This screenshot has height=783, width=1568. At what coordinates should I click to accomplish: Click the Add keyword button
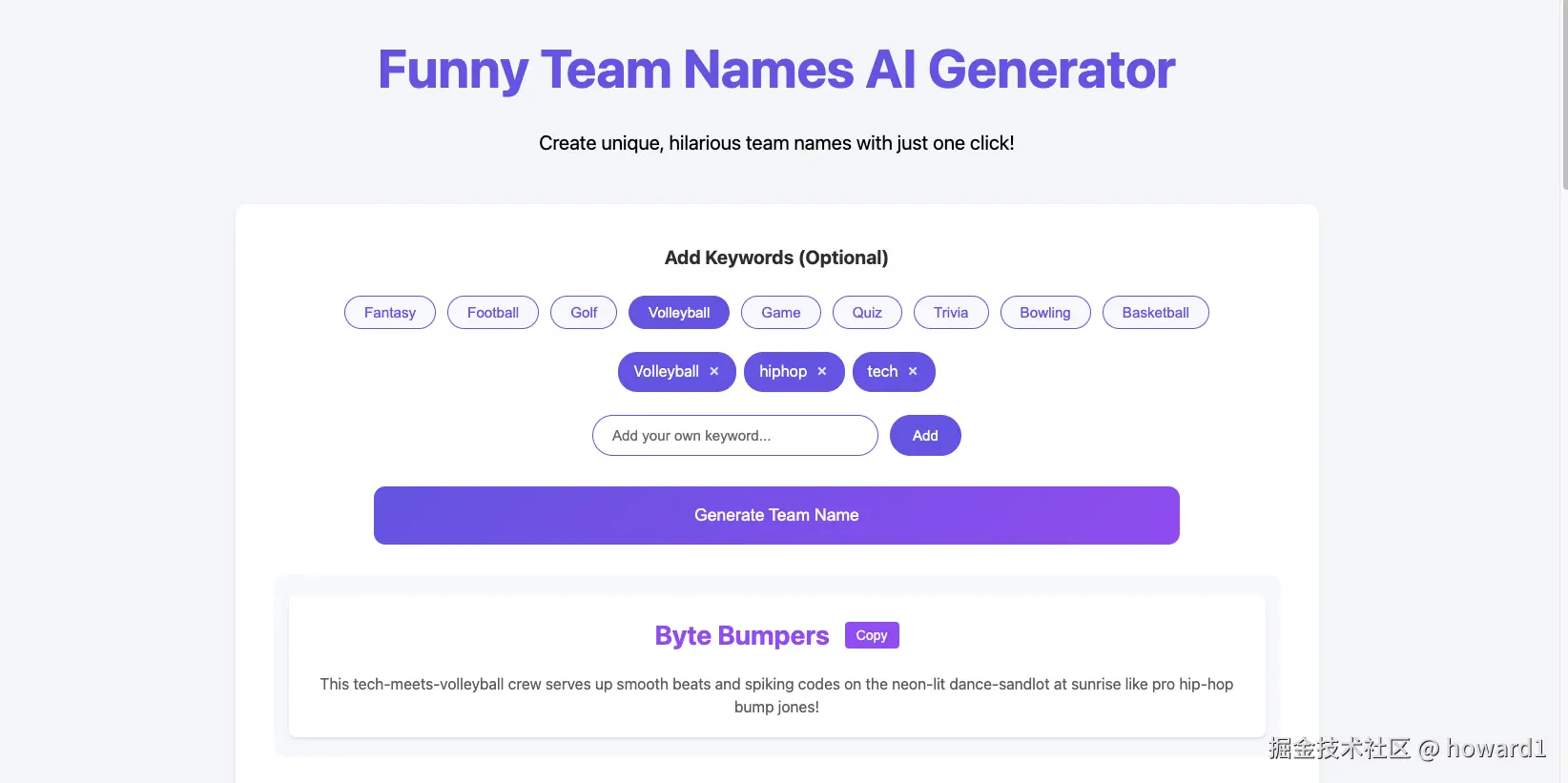click(x=925, y=436)
